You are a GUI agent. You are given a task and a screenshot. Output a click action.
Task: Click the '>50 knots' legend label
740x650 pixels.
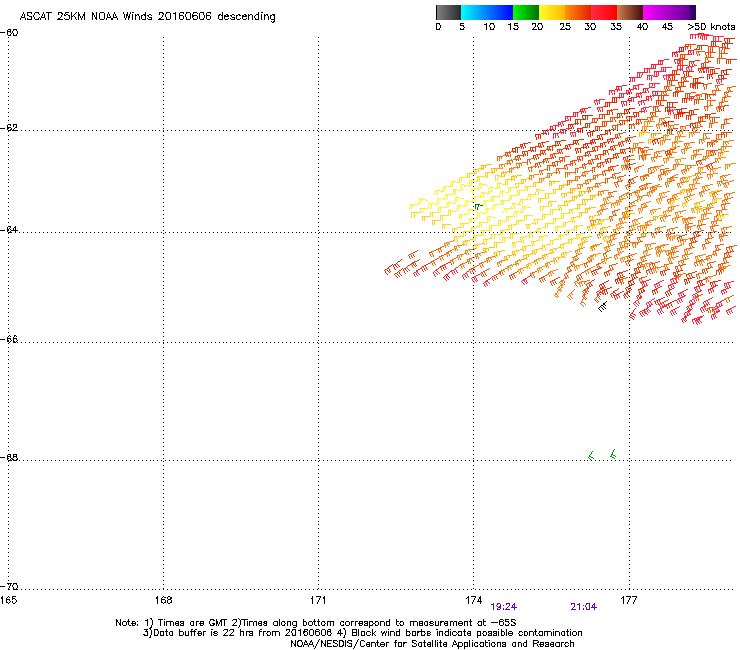tap(711, 27)
